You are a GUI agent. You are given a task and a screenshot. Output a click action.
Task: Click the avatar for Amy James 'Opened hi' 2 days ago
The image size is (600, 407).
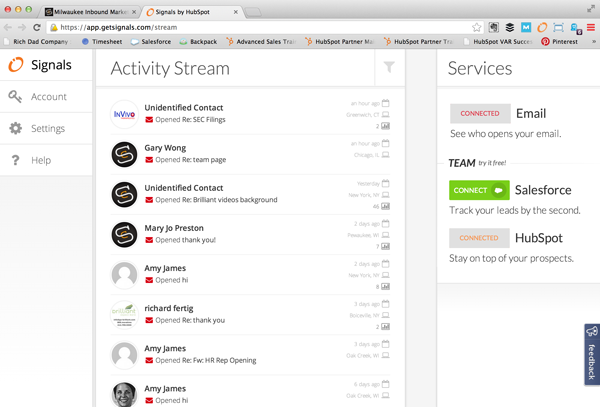pyautogui.click(x=124, y=275)
